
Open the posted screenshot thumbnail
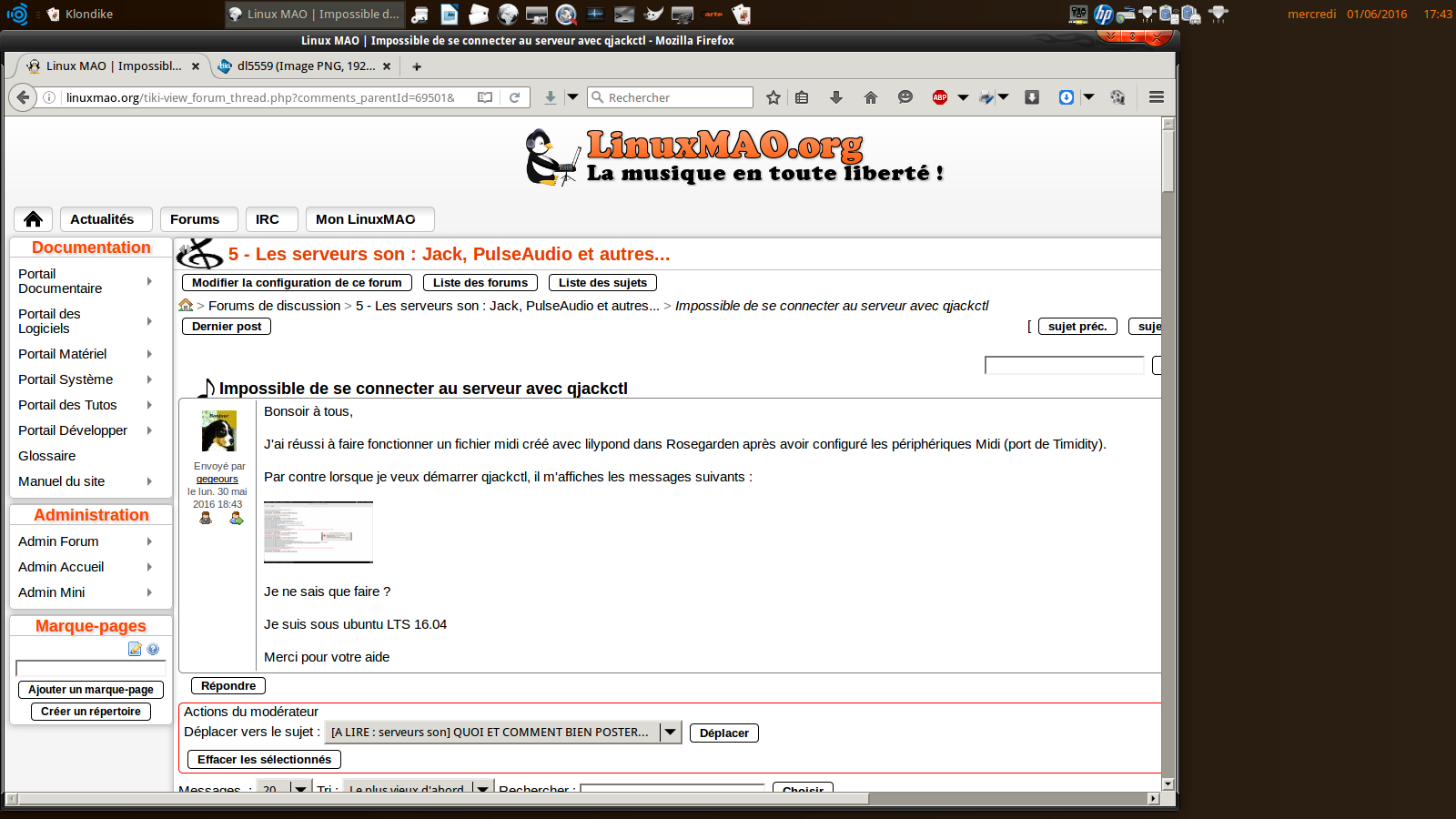(318, 531)
